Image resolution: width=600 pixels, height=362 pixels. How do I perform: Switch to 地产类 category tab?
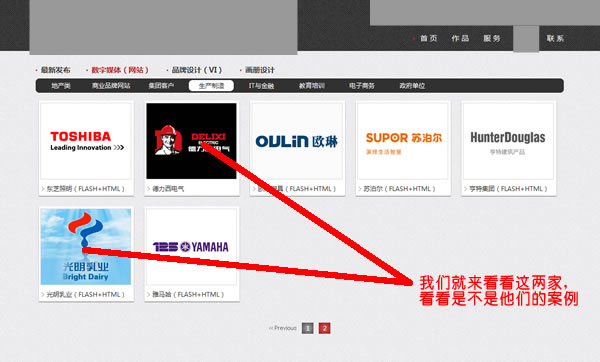click(x=61, y=86)
